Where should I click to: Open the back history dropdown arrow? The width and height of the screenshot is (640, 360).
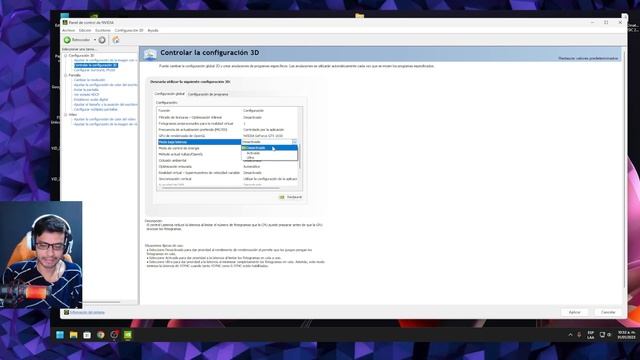pyautogui.click(x=95, y=40)
